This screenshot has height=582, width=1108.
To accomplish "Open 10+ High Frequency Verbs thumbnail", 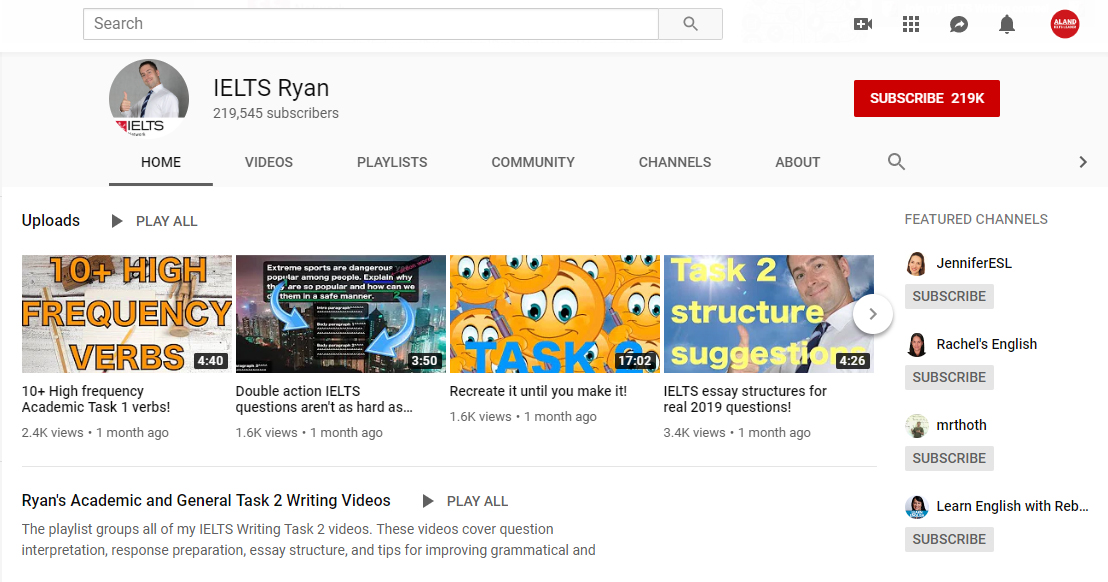I will coord(126,314).
